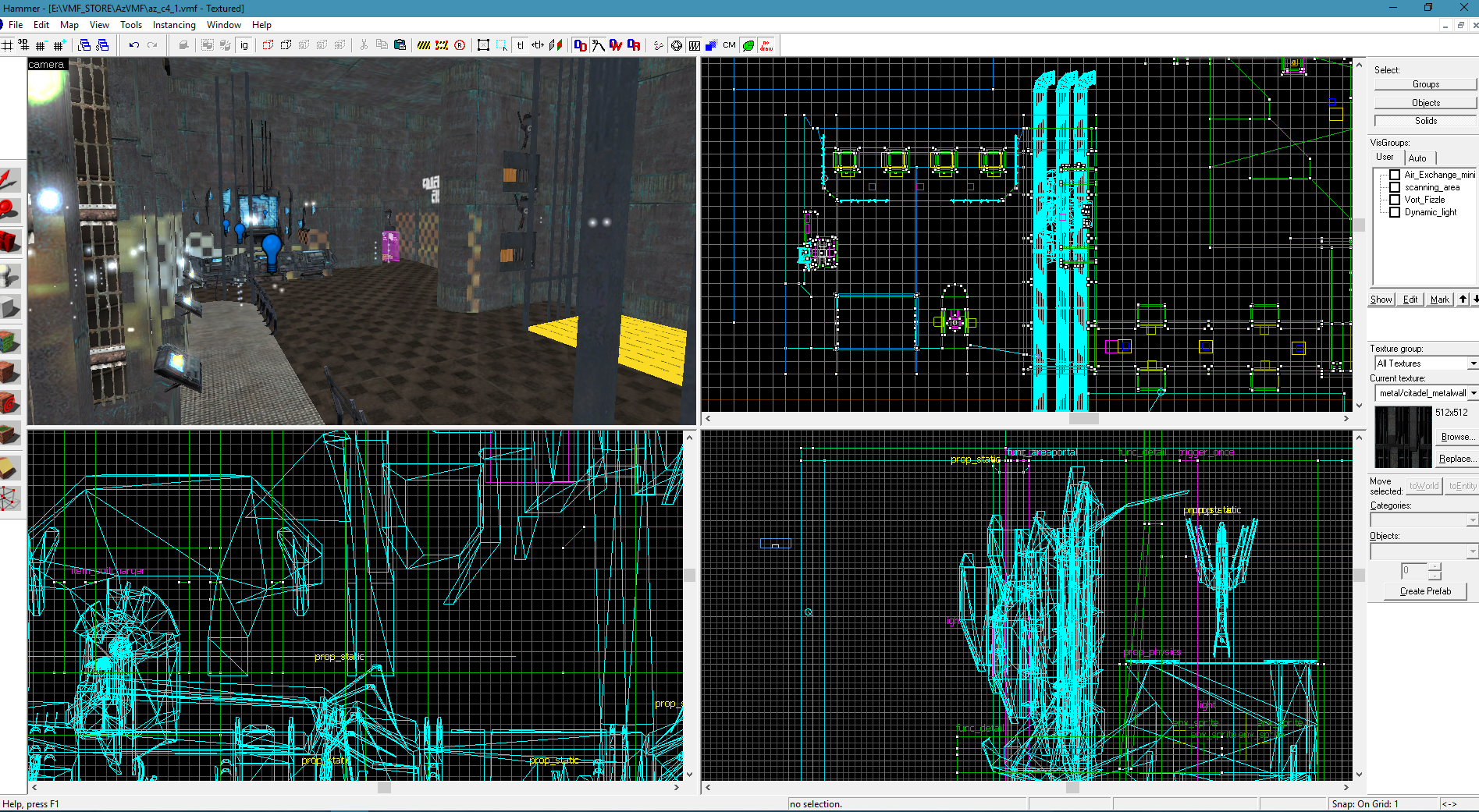Click the Cut scissors icon

(364, 45)
